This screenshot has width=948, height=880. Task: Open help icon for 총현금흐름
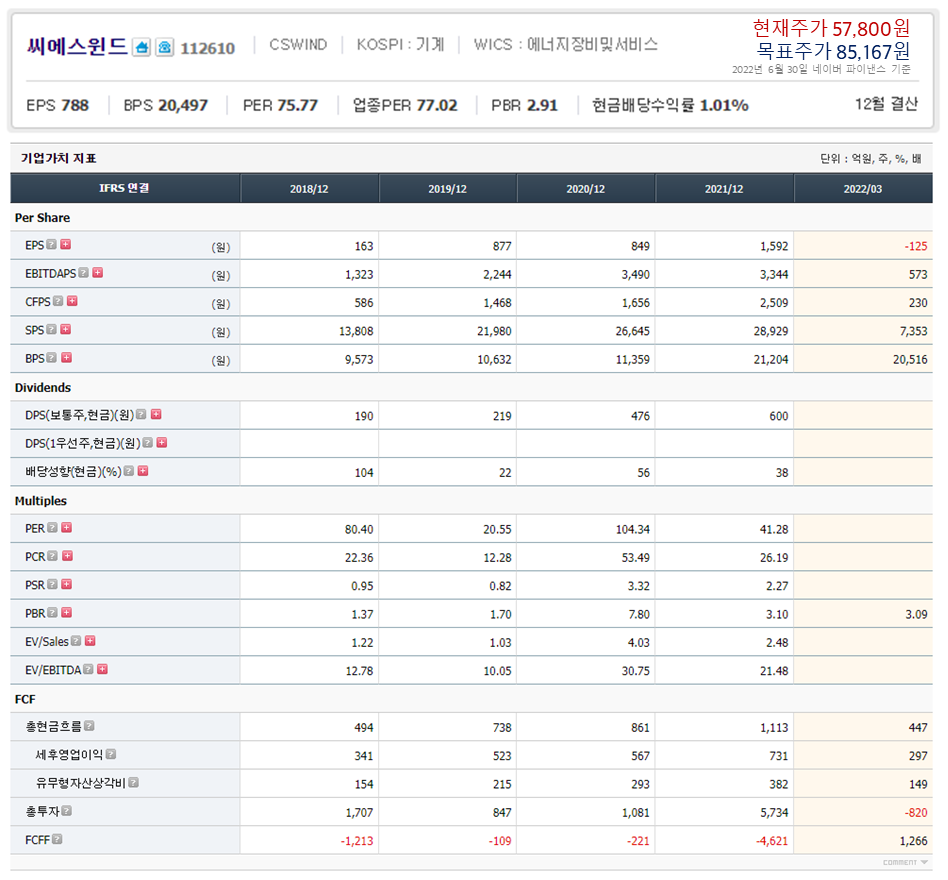pos(89,725)
